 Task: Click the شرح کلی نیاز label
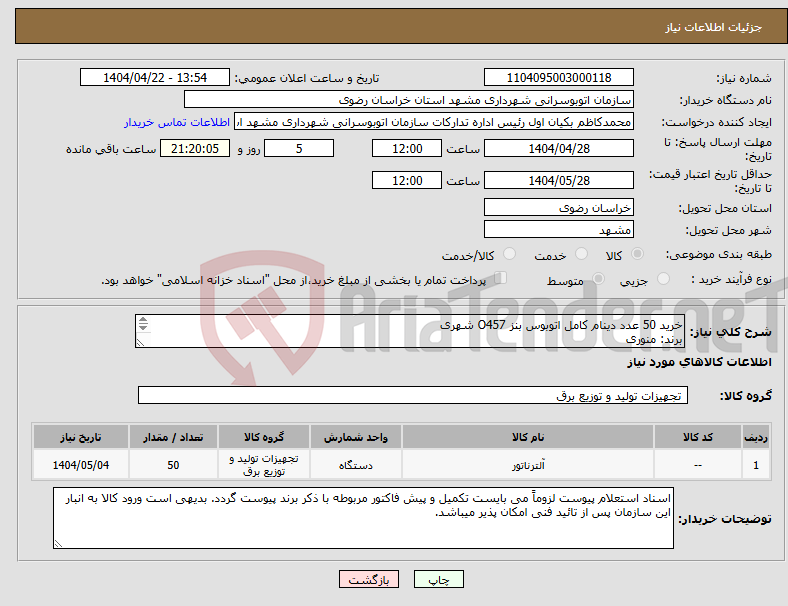point(730,332)
